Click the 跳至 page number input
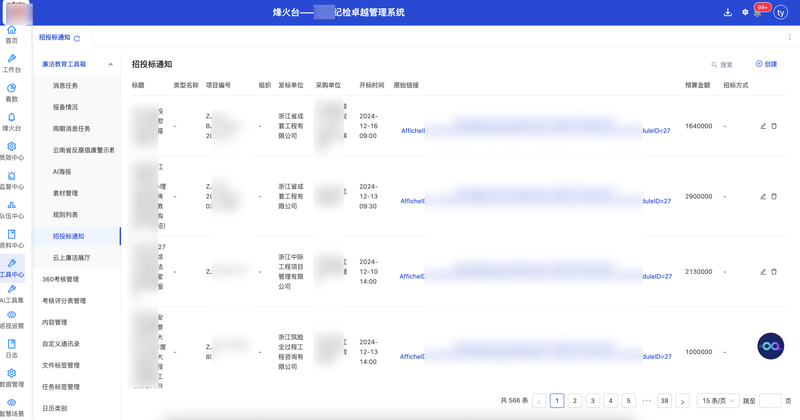 tap(770, 401)
